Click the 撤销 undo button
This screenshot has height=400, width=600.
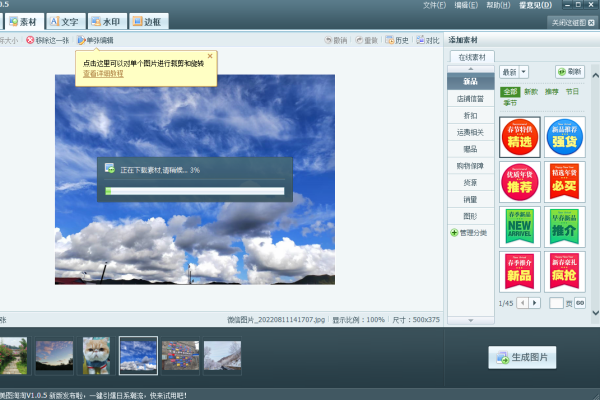[336, 40]
